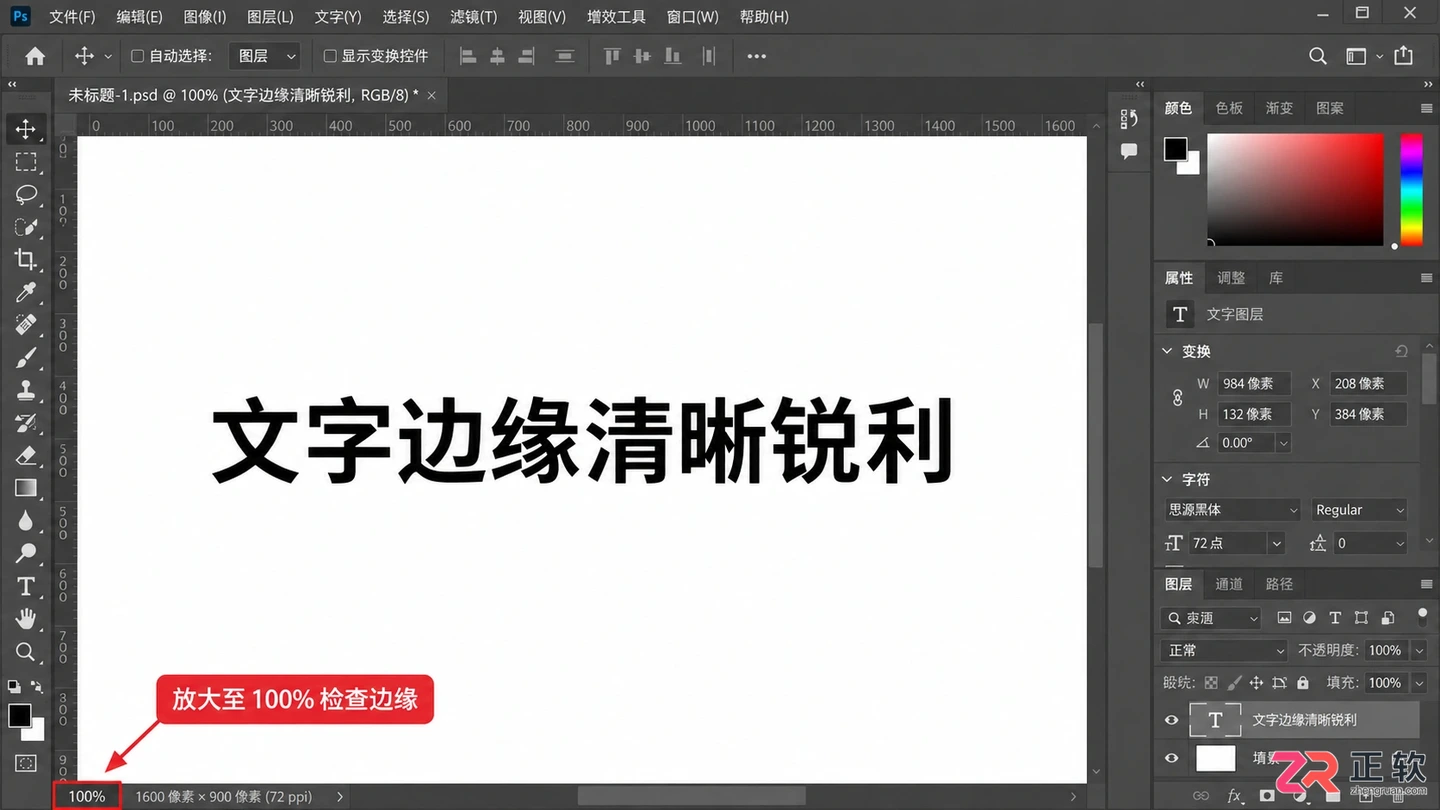Click the foreground color swatch in toolbox
The width and height of the screenshot is (1440, 810).
click(x=20, y=716)
